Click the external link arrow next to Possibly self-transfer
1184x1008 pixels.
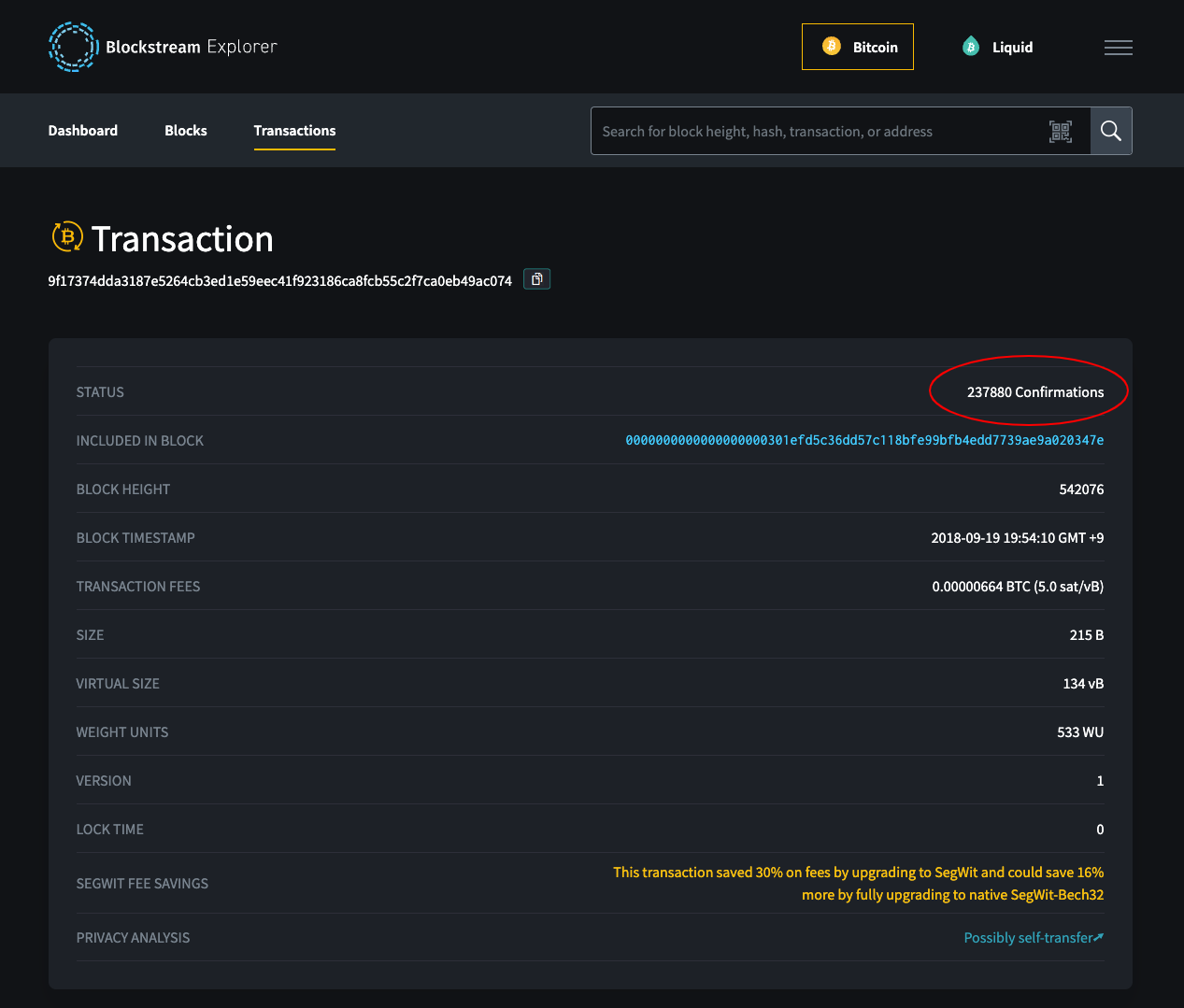click(1099, 935)
